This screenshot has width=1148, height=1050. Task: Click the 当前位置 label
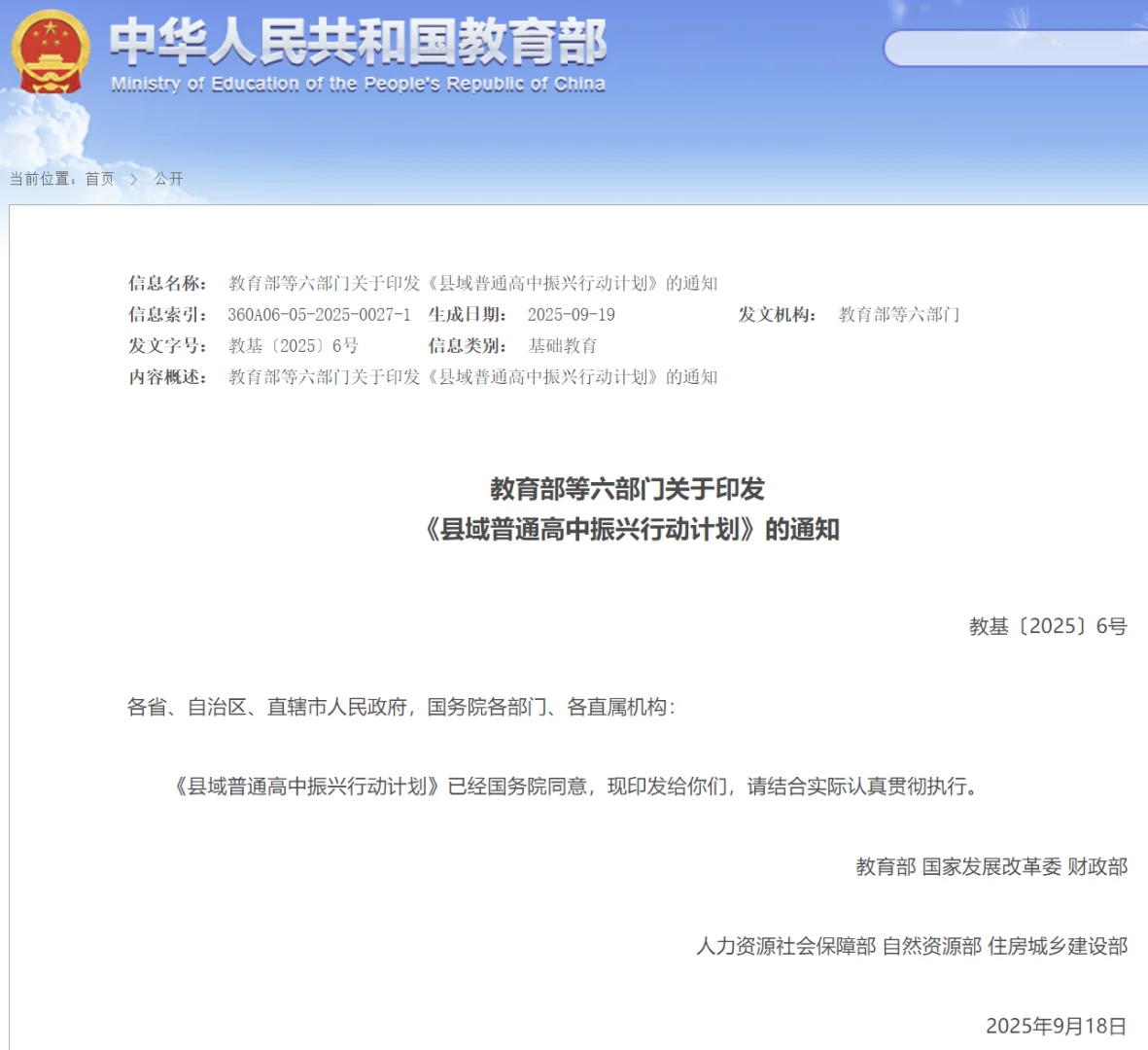pyautogui.click(x=43, y=179)
